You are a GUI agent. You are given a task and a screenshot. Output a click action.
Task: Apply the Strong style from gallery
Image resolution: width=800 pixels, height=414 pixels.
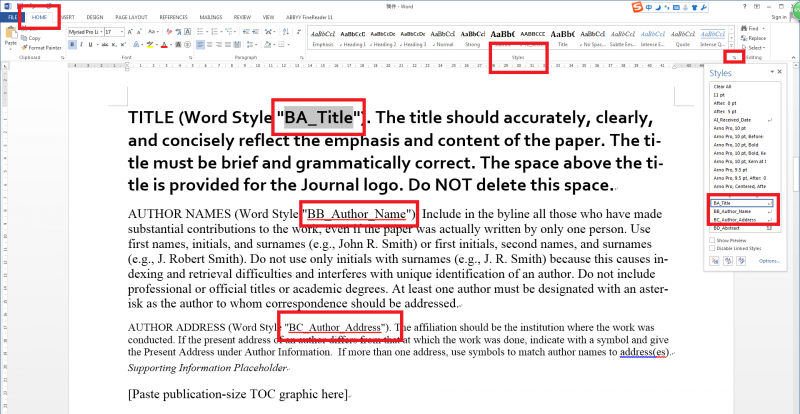click(x=472, y=39)
